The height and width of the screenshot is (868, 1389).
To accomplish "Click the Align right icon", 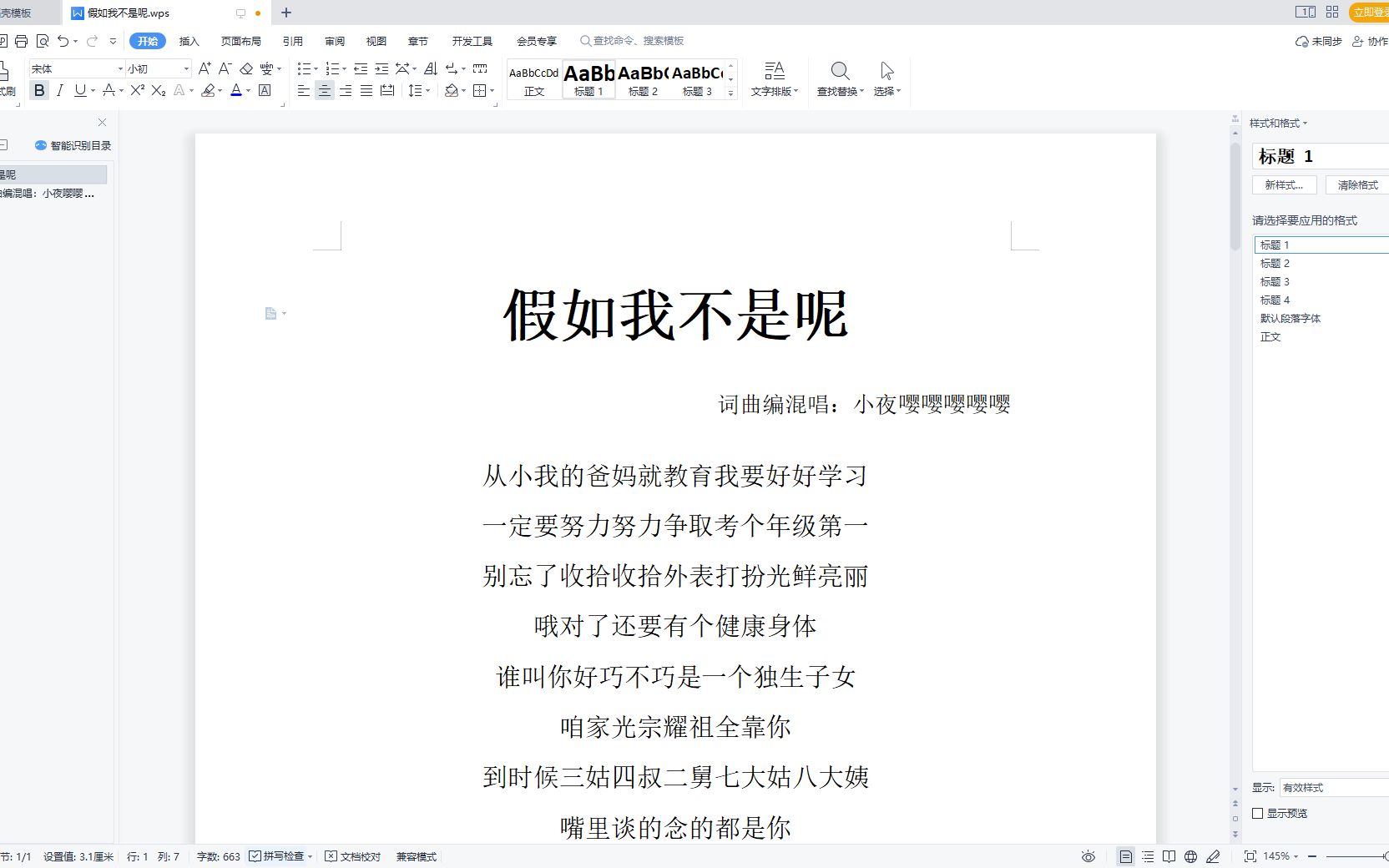I will point(346,90).
